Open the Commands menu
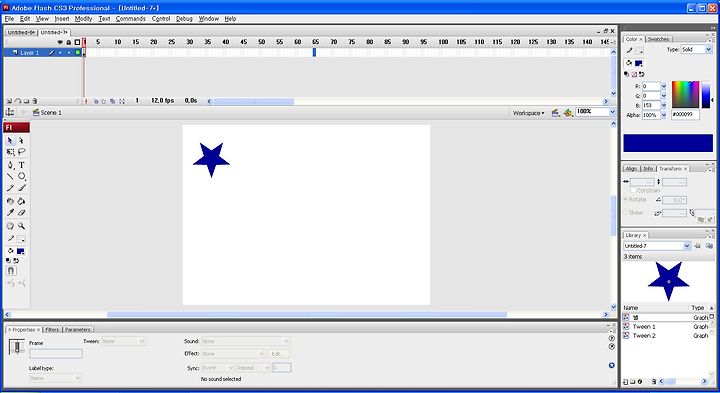 130,19
